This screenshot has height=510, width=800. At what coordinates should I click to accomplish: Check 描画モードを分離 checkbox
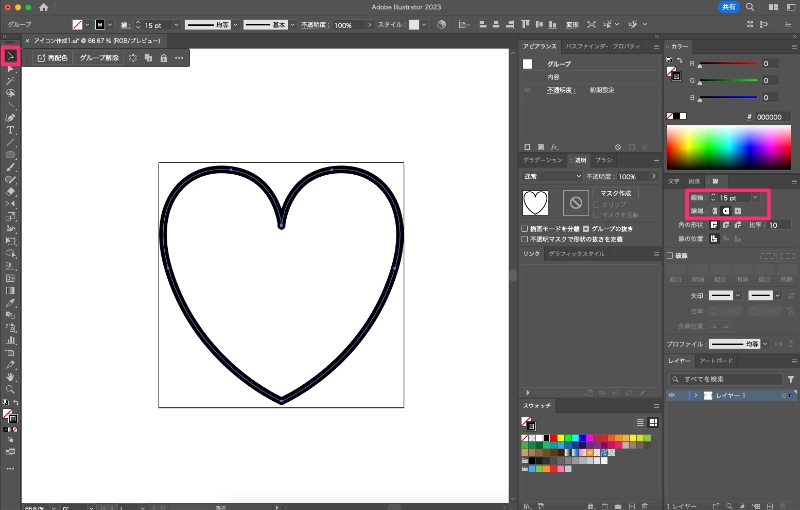coord(524,228)
